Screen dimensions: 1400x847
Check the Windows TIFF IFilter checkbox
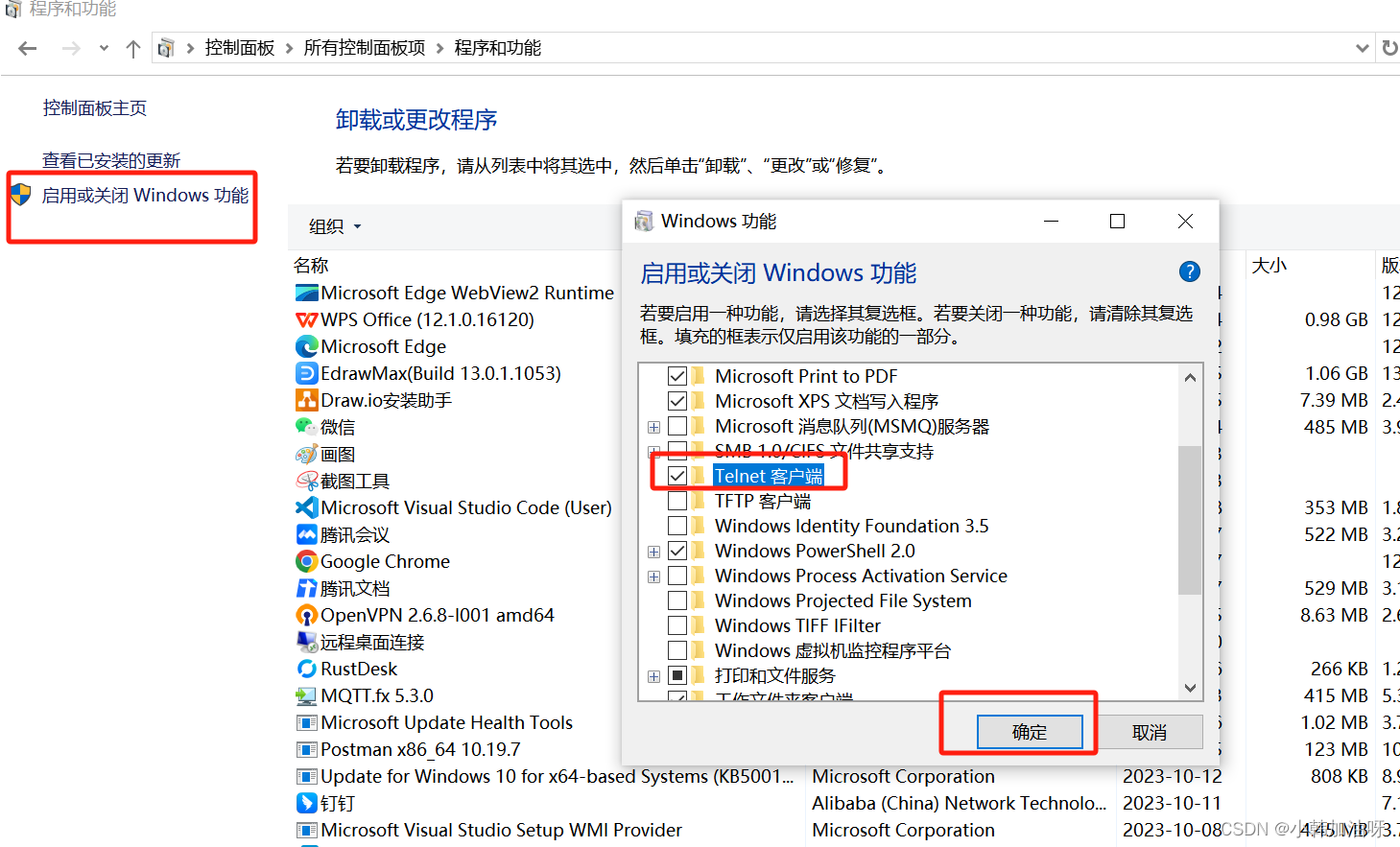(x=677, y=625)
